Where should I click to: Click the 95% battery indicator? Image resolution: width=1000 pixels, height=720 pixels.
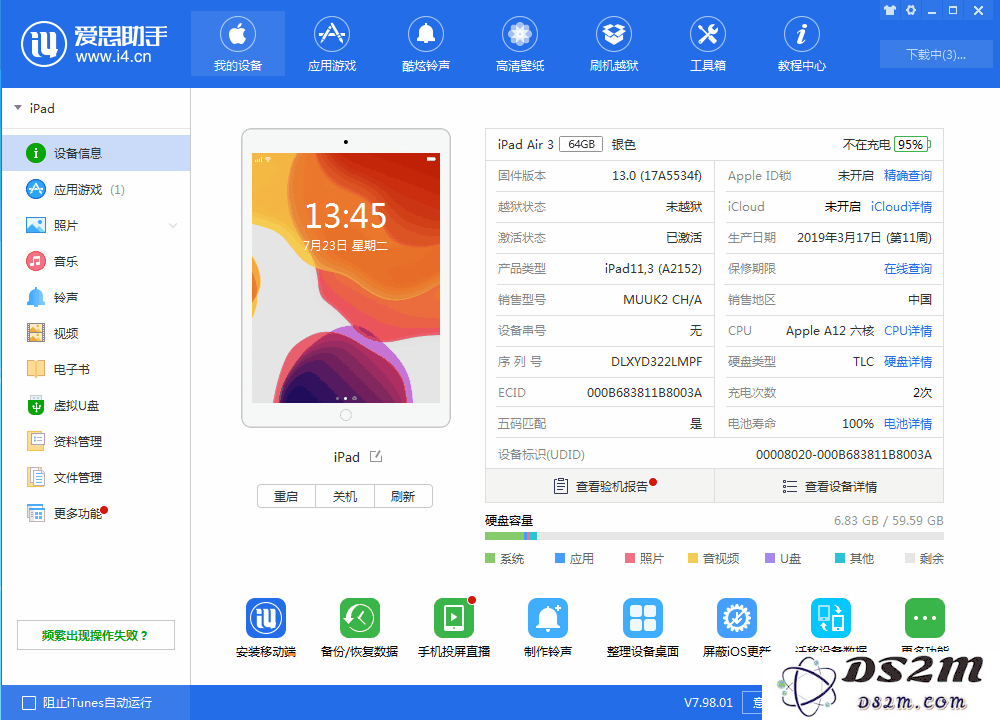(912, 144)
